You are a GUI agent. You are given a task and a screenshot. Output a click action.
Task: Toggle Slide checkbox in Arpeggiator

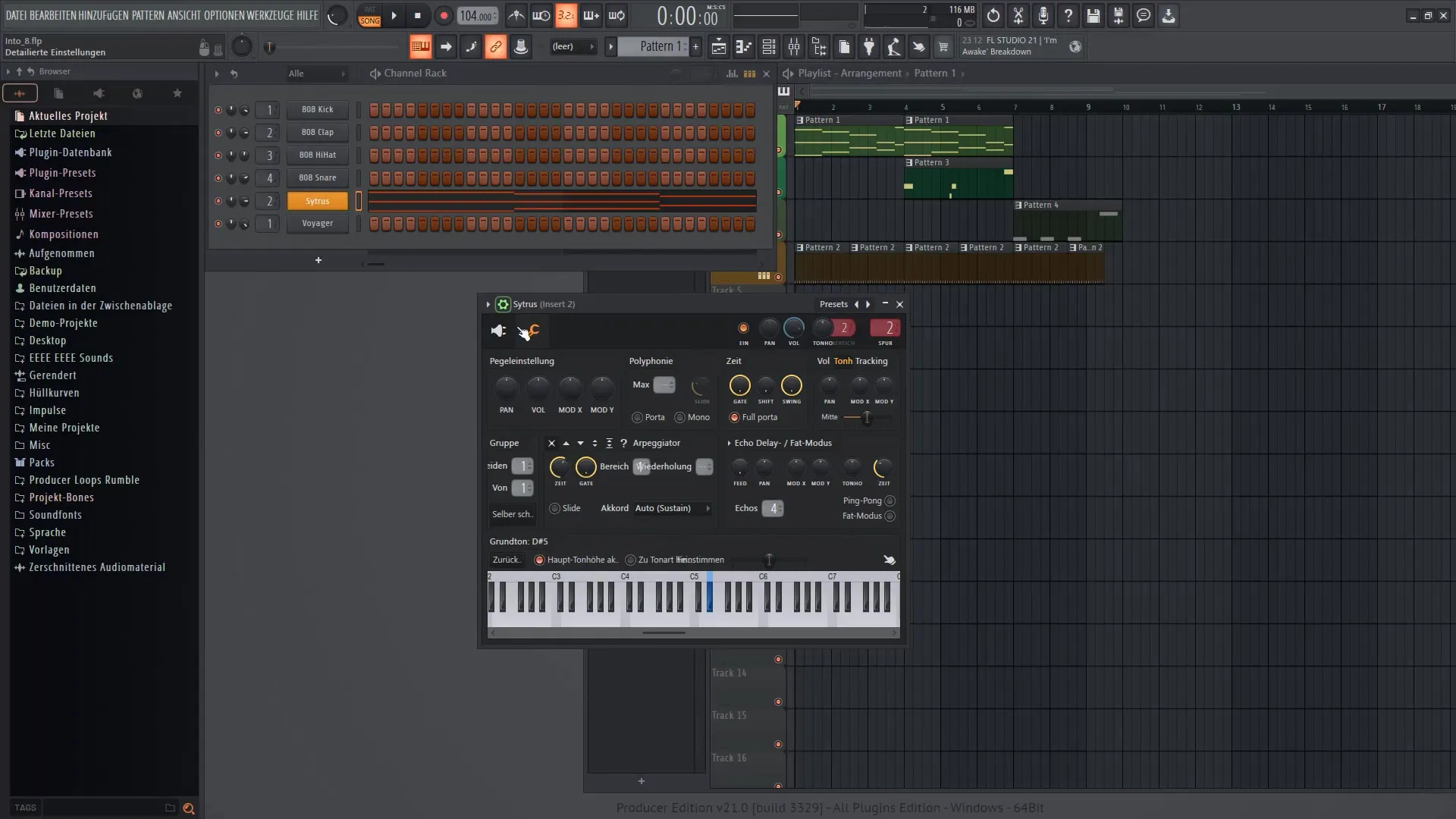pyautogui.click(x=555, y=508)
